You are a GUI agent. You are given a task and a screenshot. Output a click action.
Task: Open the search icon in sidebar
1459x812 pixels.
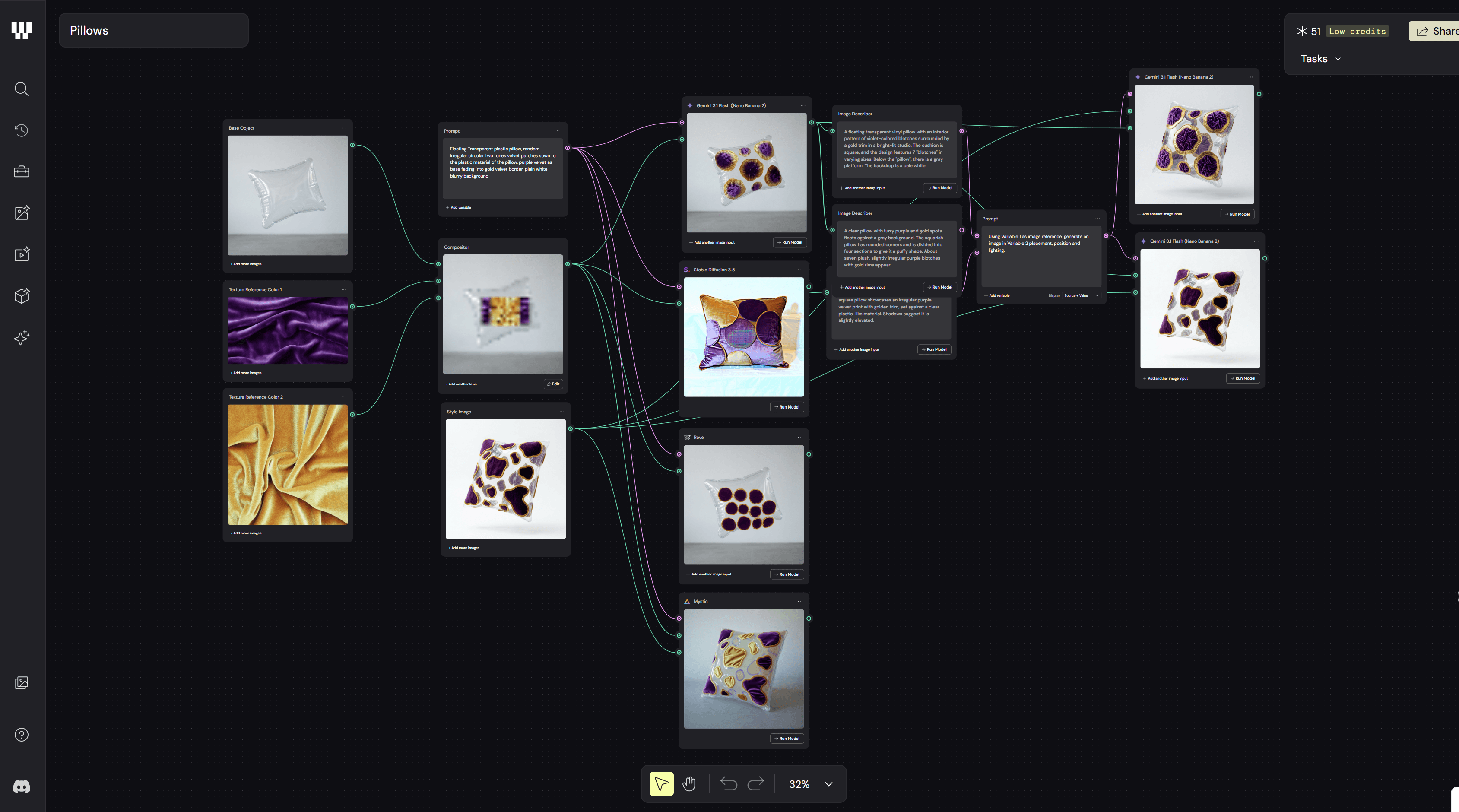coord(22,89)
